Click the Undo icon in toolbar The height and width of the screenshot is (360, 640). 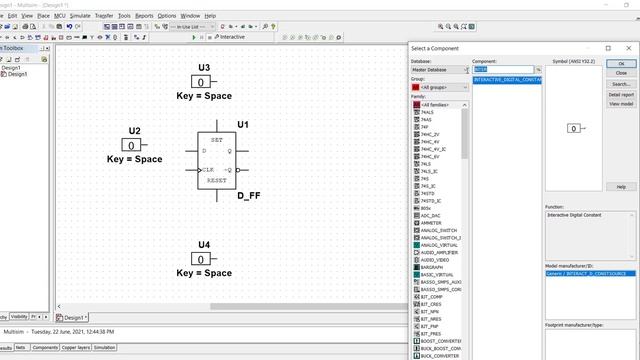tap(69, 27)
